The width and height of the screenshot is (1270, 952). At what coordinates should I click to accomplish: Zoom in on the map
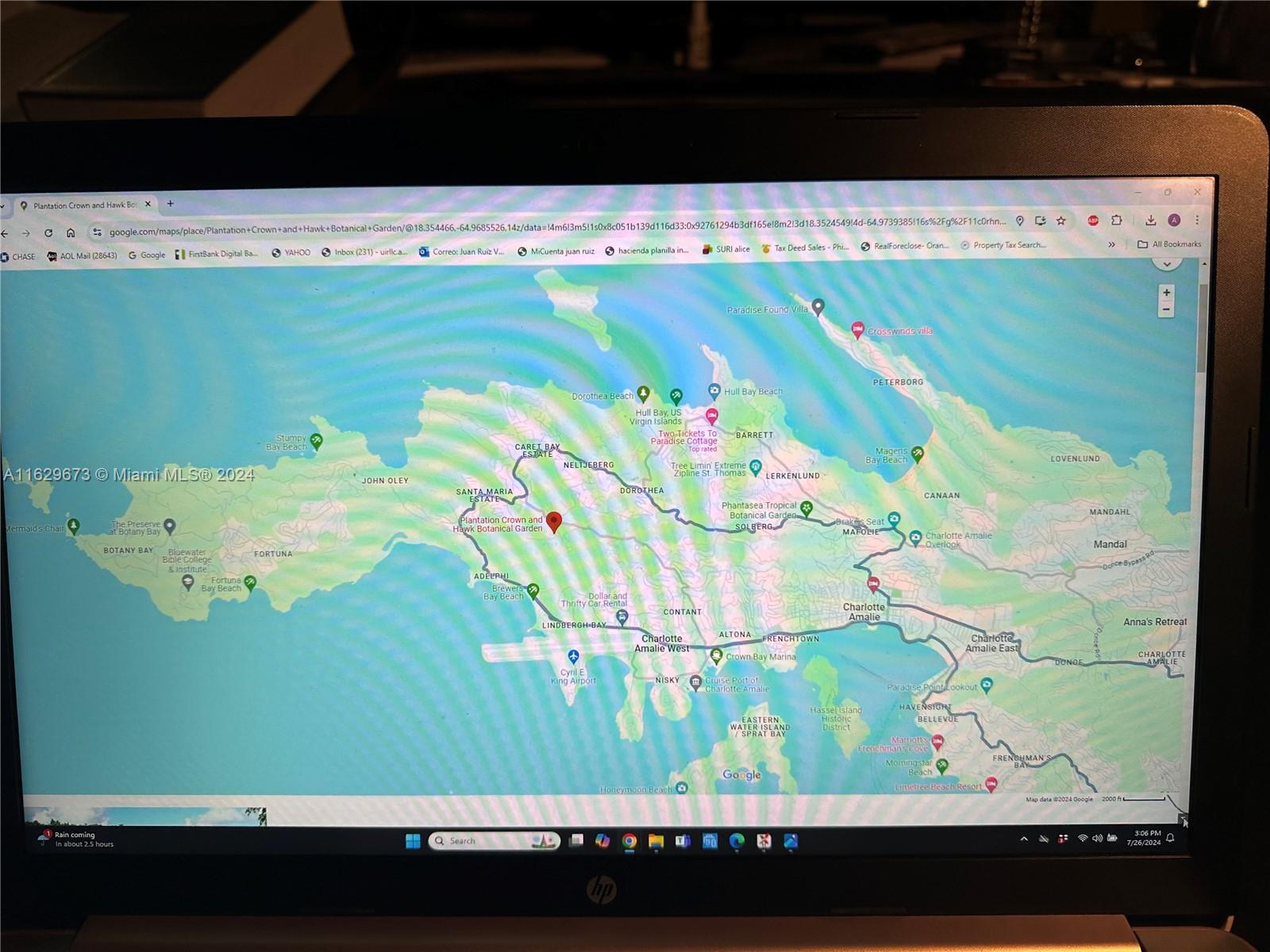point(1166,293)
